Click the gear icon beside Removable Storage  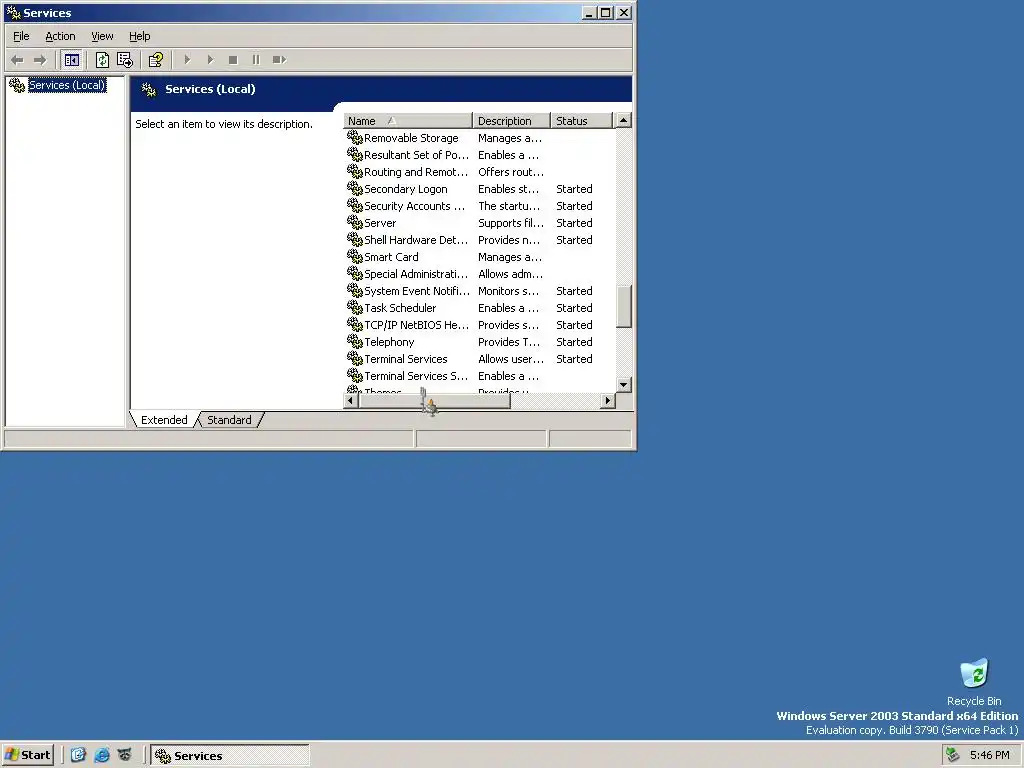coord(355,137)
